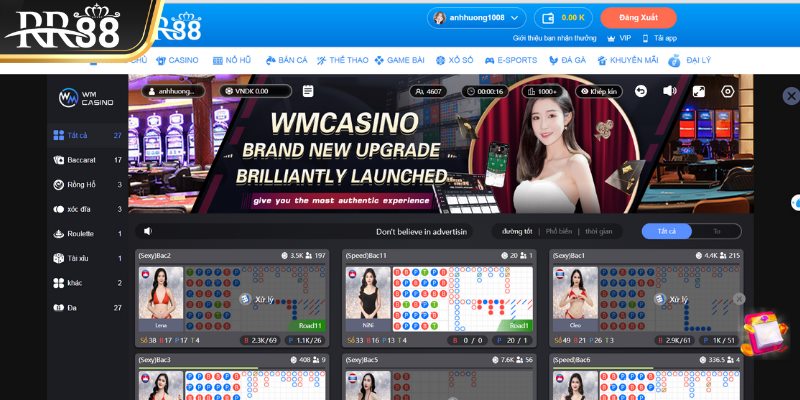Select Tài xỉu category in sidebar

coord(87,258)
